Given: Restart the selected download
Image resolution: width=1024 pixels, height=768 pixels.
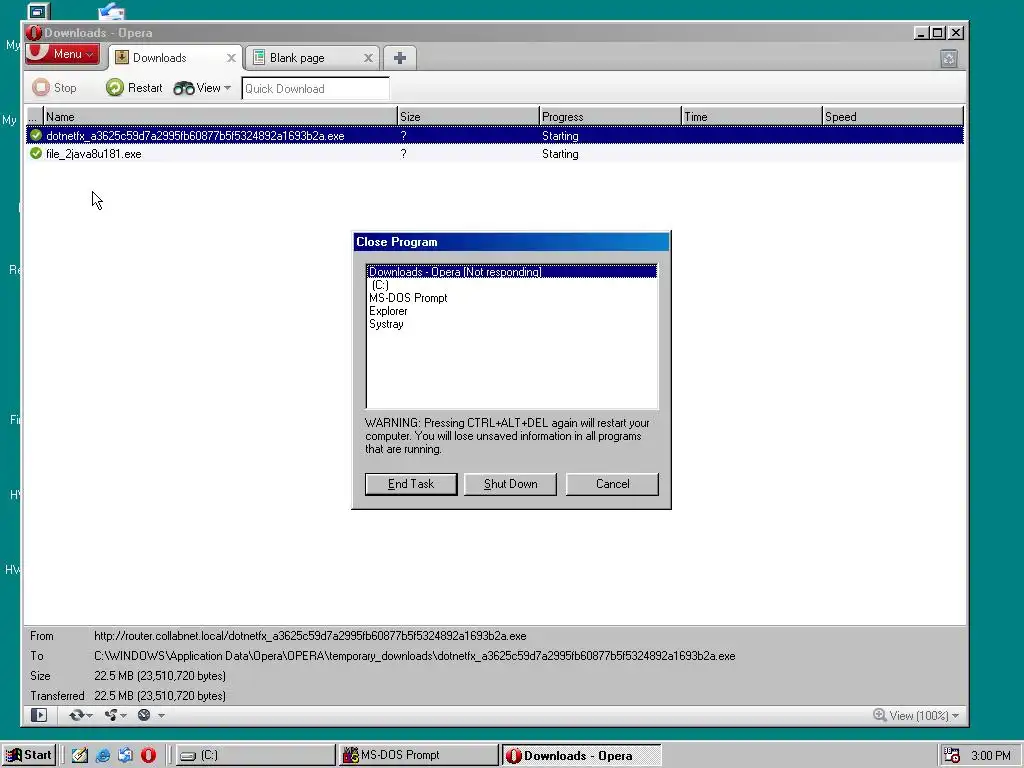Looking at the screenshot, I should tap(135, 88).
